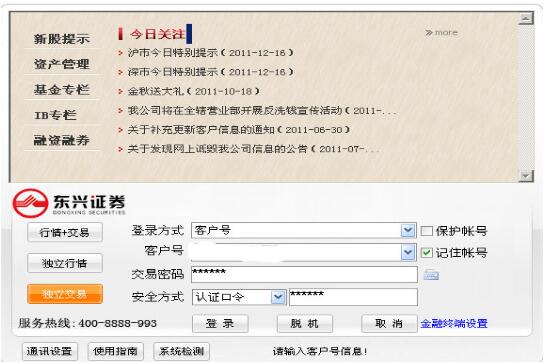This screenshot has width=548, height=364.
Task: Open 关于发现网上诋毁我公司信息的公告
Action: 254,149
